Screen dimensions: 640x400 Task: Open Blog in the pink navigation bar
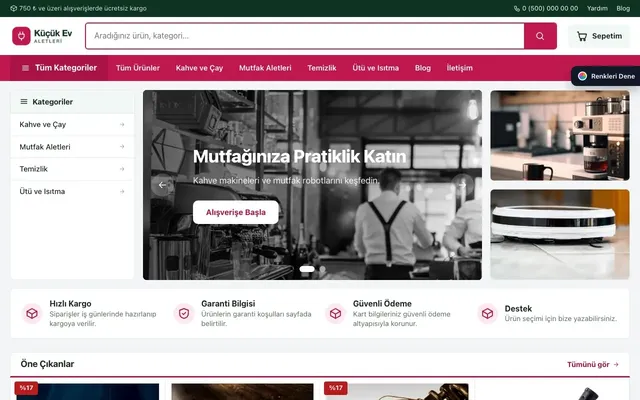coord(423,68)
